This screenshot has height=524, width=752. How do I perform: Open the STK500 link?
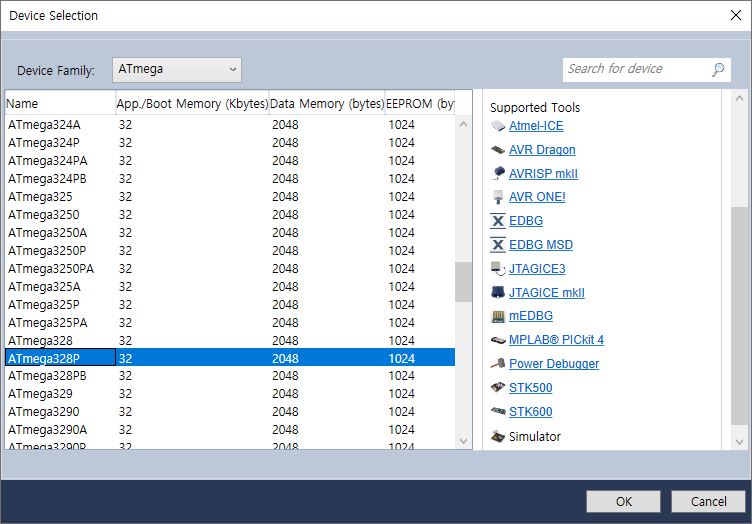click(x=530, y=387)
